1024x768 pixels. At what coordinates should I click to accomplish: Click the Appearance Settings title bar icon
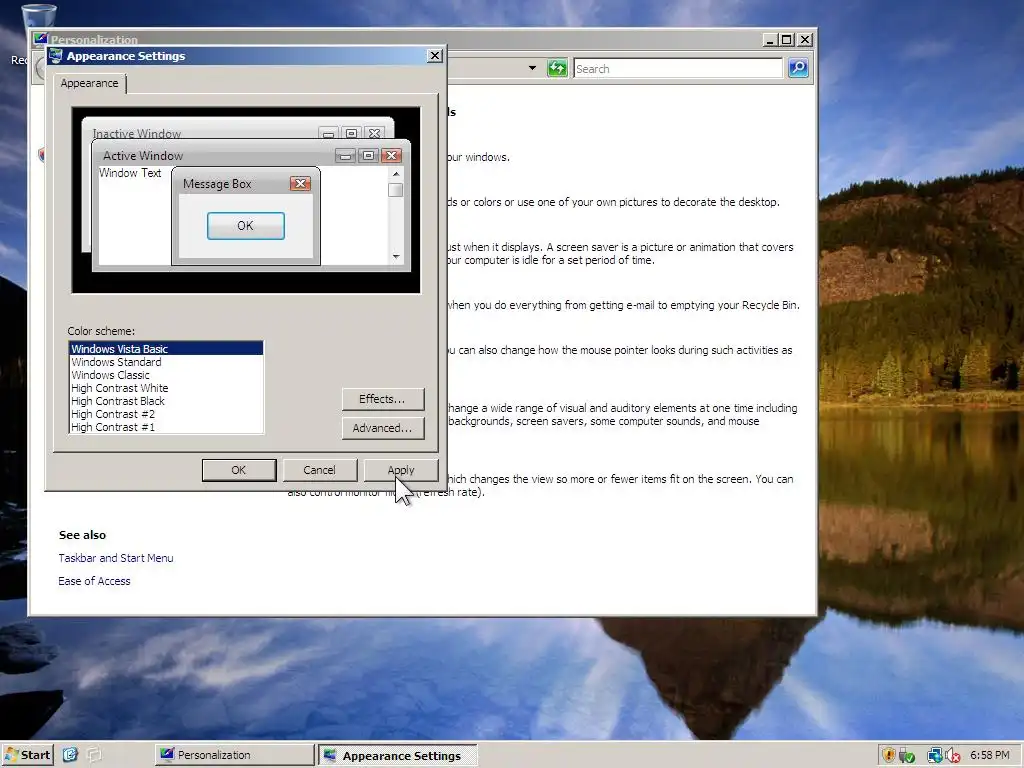pos(56,56)
